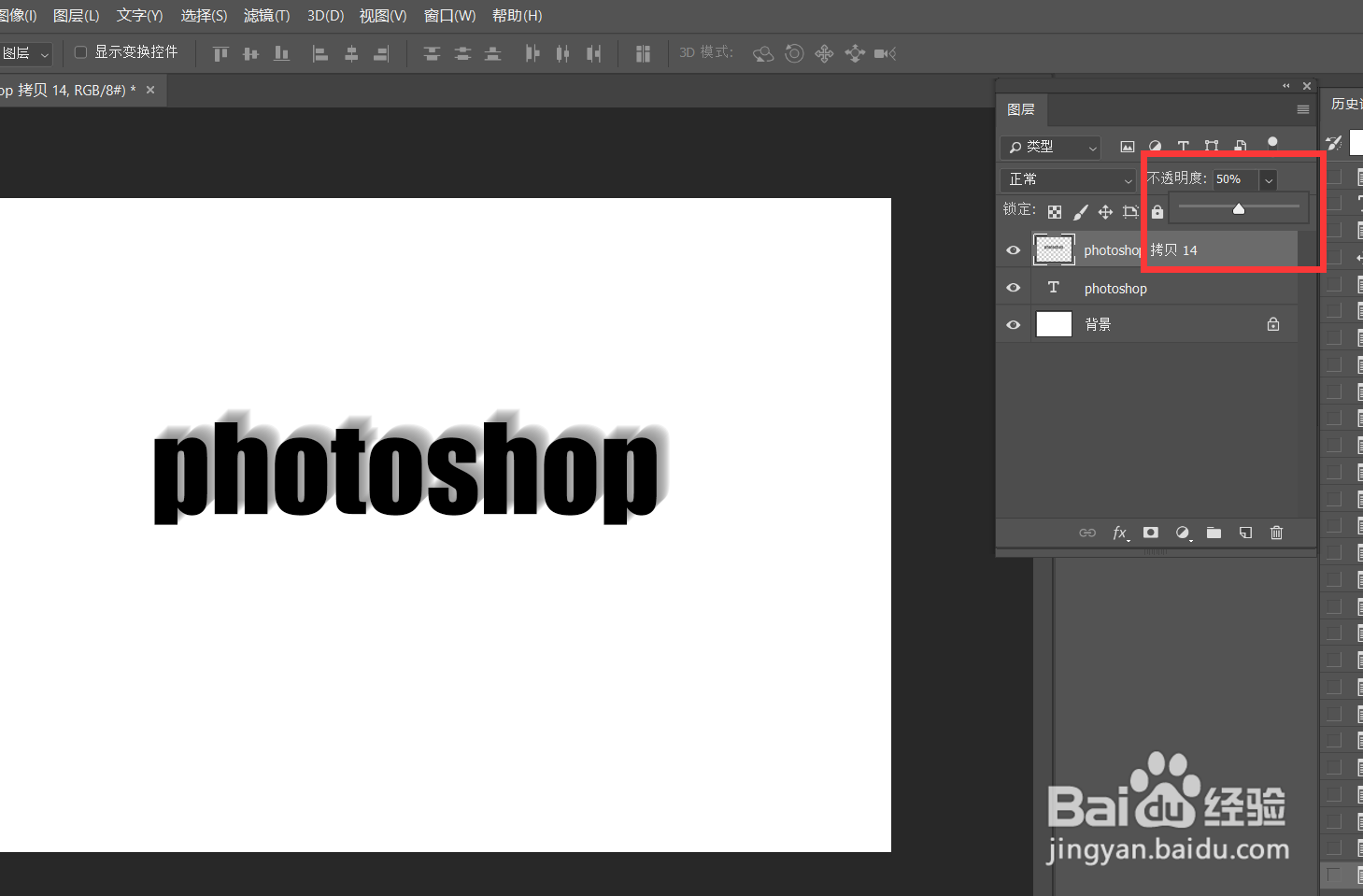Select the 3D pan mode icon
Viewport: 1363px width, 896px height.
pyautogui.click(x=824, y=53)
